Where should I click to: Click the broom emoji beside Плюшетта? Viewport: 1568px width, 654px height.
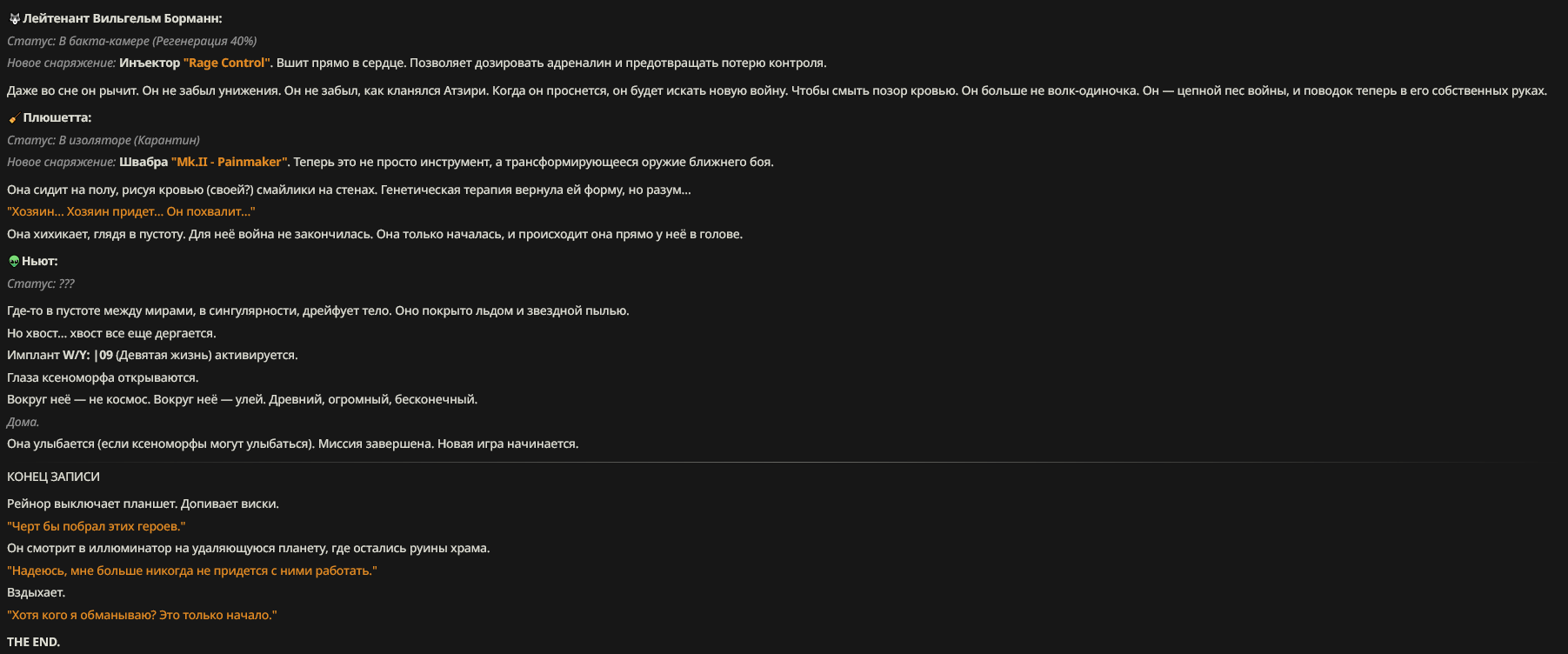pos(14,117)
